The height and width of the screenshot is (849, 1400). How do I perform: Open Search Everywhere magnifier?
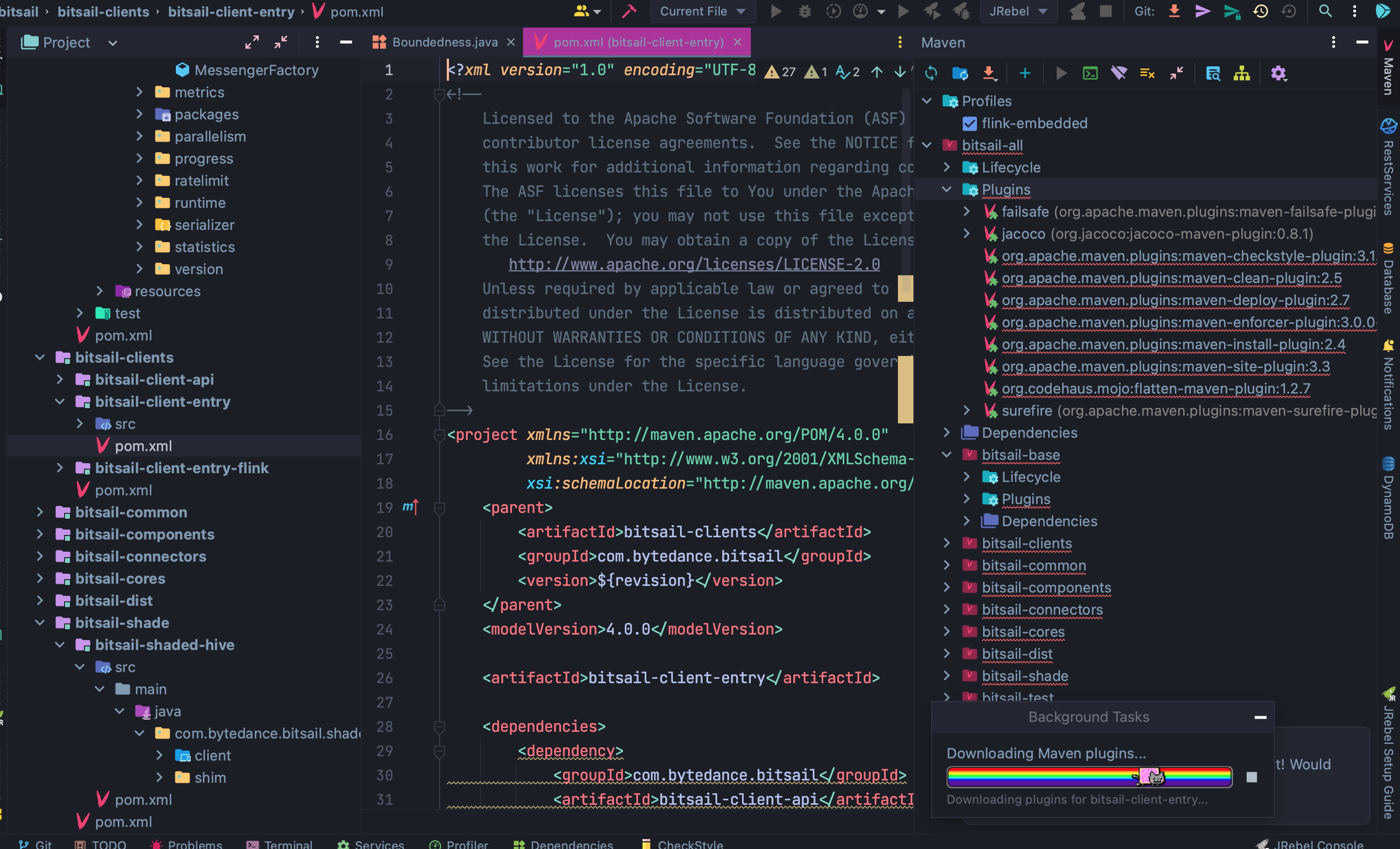click(1325, 12)
